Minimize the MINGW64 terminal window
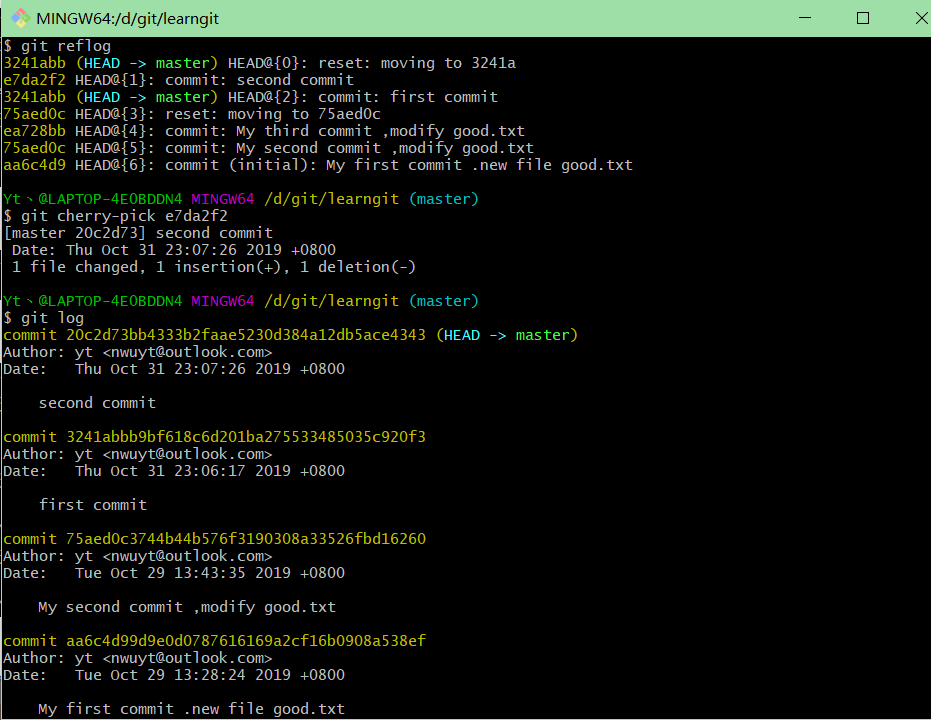931x720 pixels. [805, 18]
